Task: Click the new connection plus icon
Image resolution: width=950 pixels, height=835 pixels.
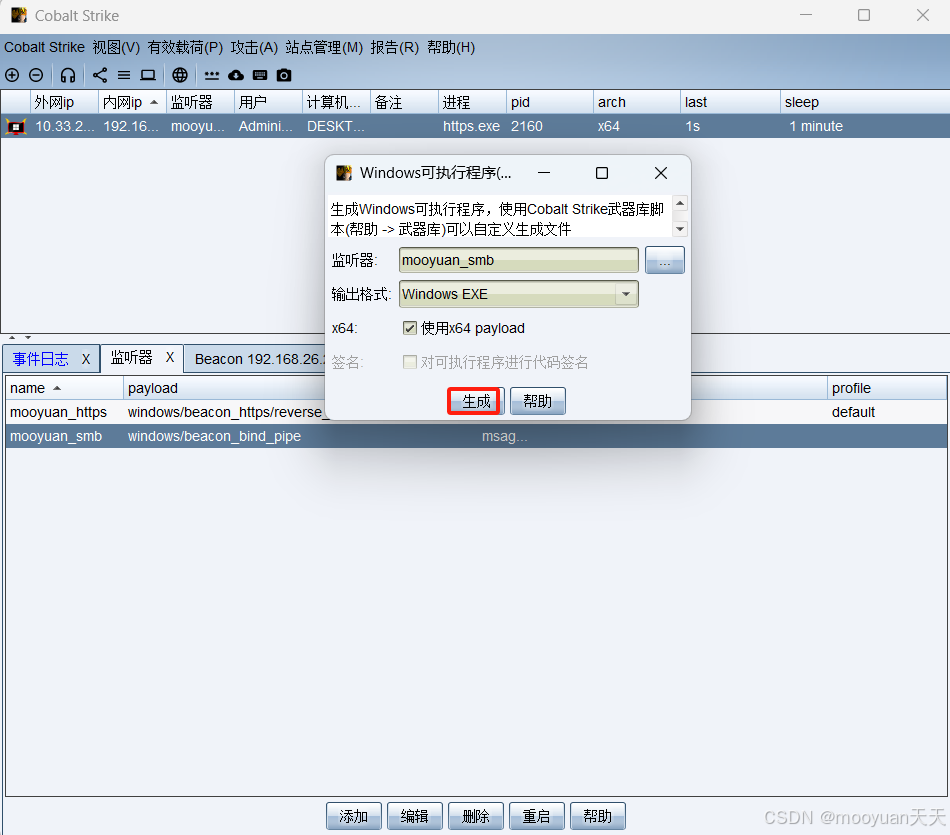Action: (12, 75)
